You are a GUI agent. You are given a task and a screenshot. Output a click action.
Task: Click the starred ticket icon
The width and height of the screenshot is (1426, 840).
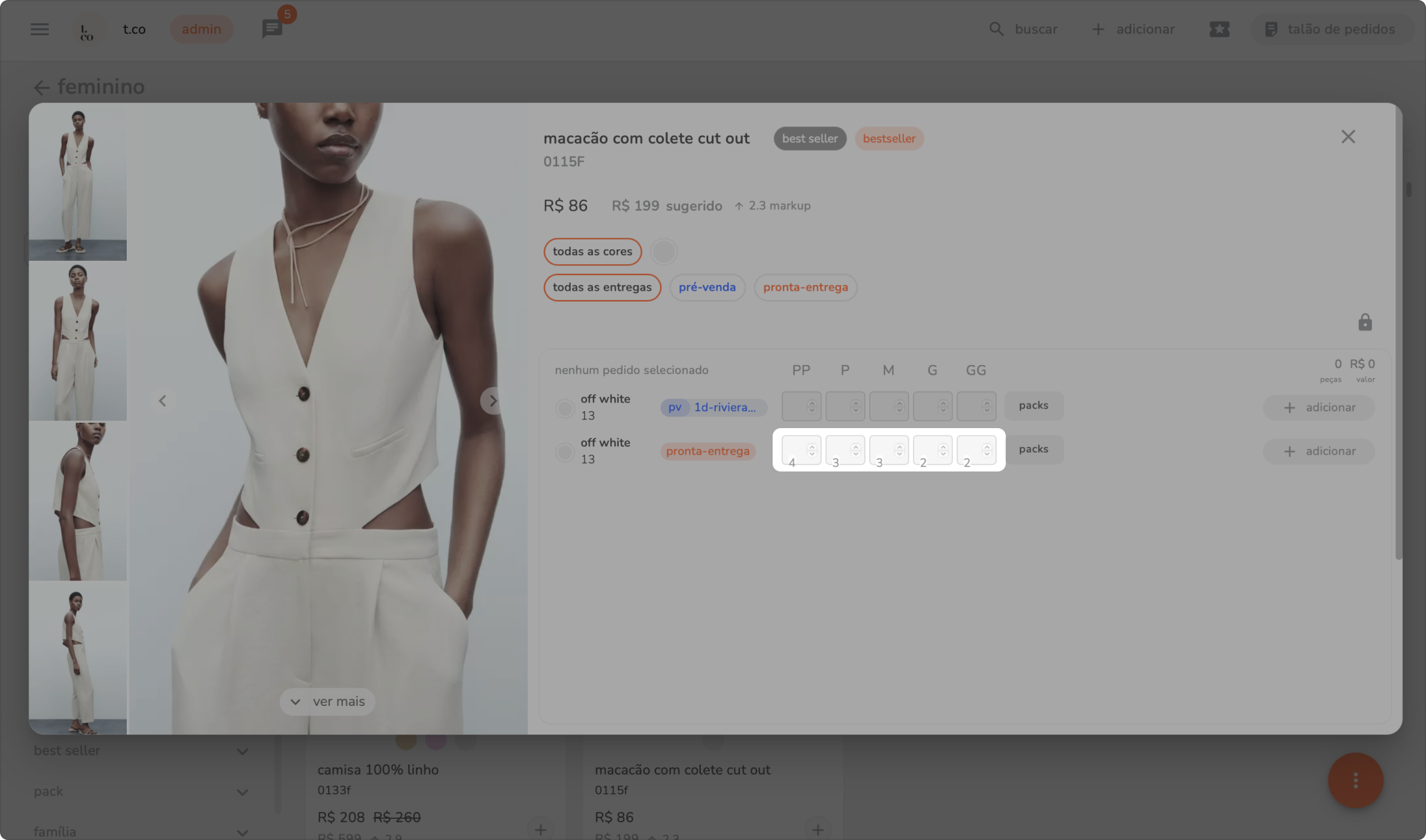[x=1219, y=29]
